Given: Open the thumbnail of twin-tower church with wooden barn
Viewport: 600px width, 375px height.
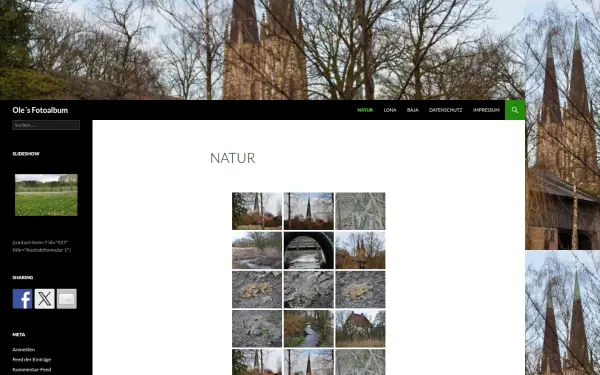Looking at the screenshot, I should coord(360,250).
